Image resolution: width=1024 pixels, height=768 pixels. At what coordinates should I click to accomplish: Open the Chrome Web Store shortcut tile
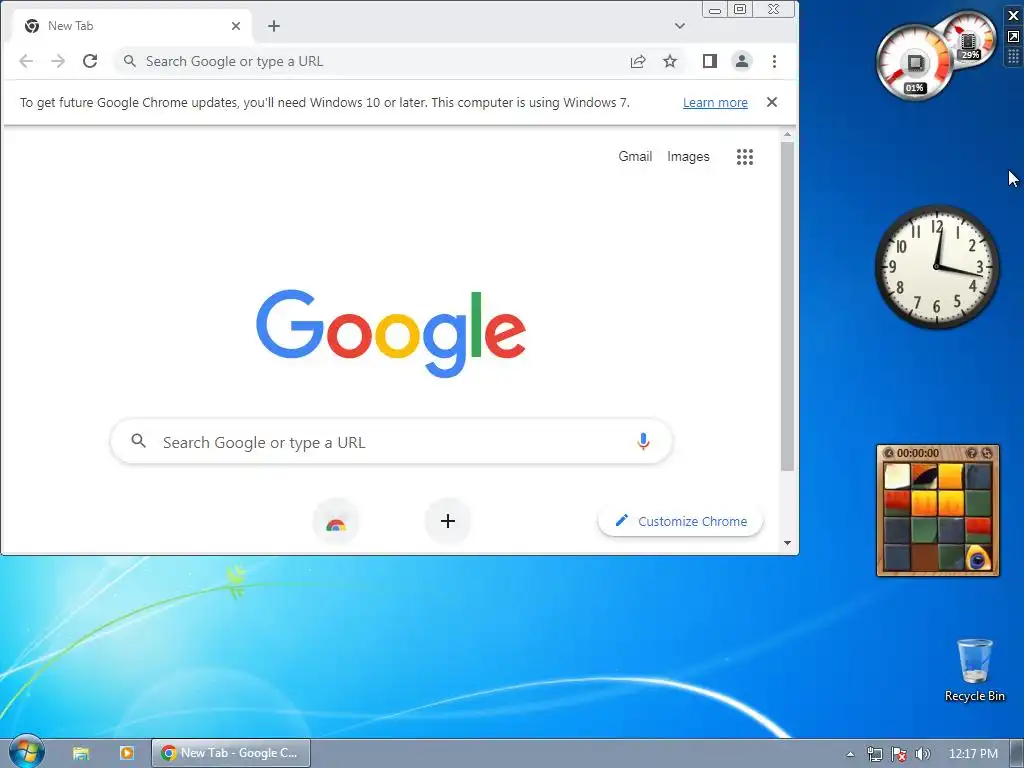pyautogui.click(x=336, y=521)
